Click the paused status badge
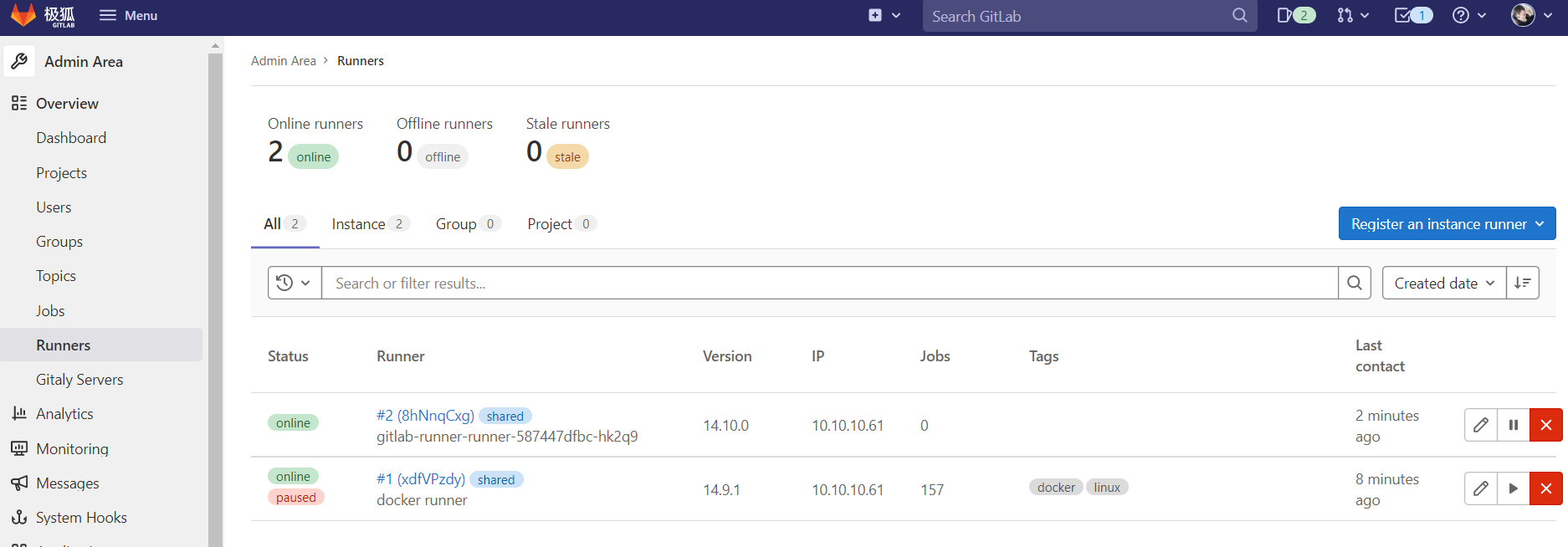Viewport: 1568px width, 547px height. [x=296, y=497]
